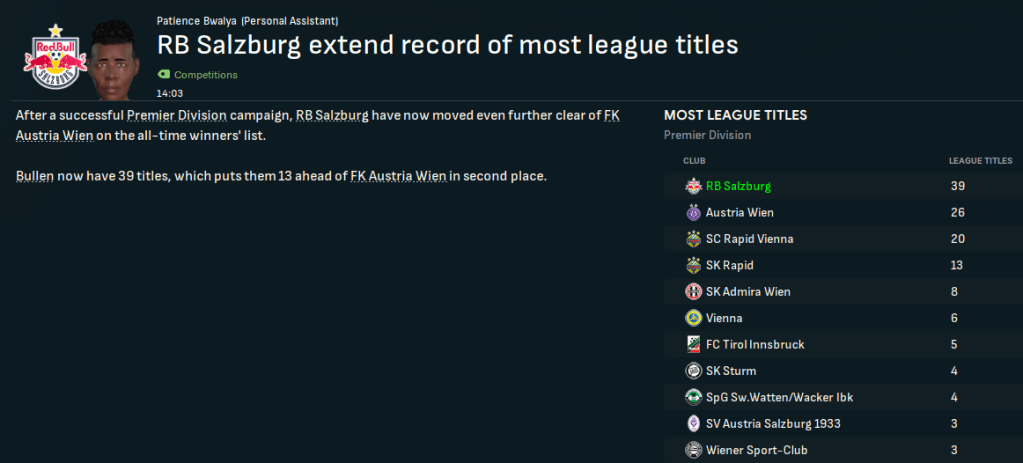The width and height of the screenshot is (1023, 463).
Task: Select Vienna club name in titles list
Action: click(724, 318)
